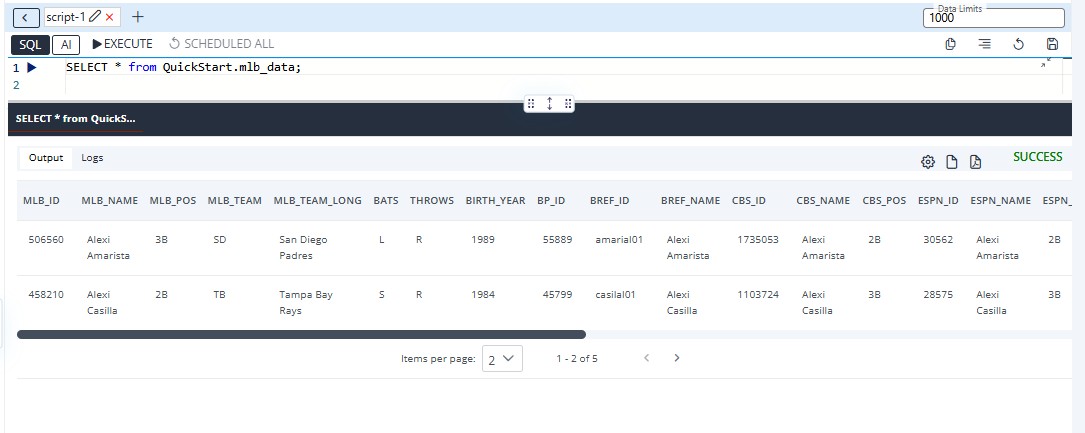1085x433 pixels.
Task: Add a new script tab
Action: click(x=138, y=17)
